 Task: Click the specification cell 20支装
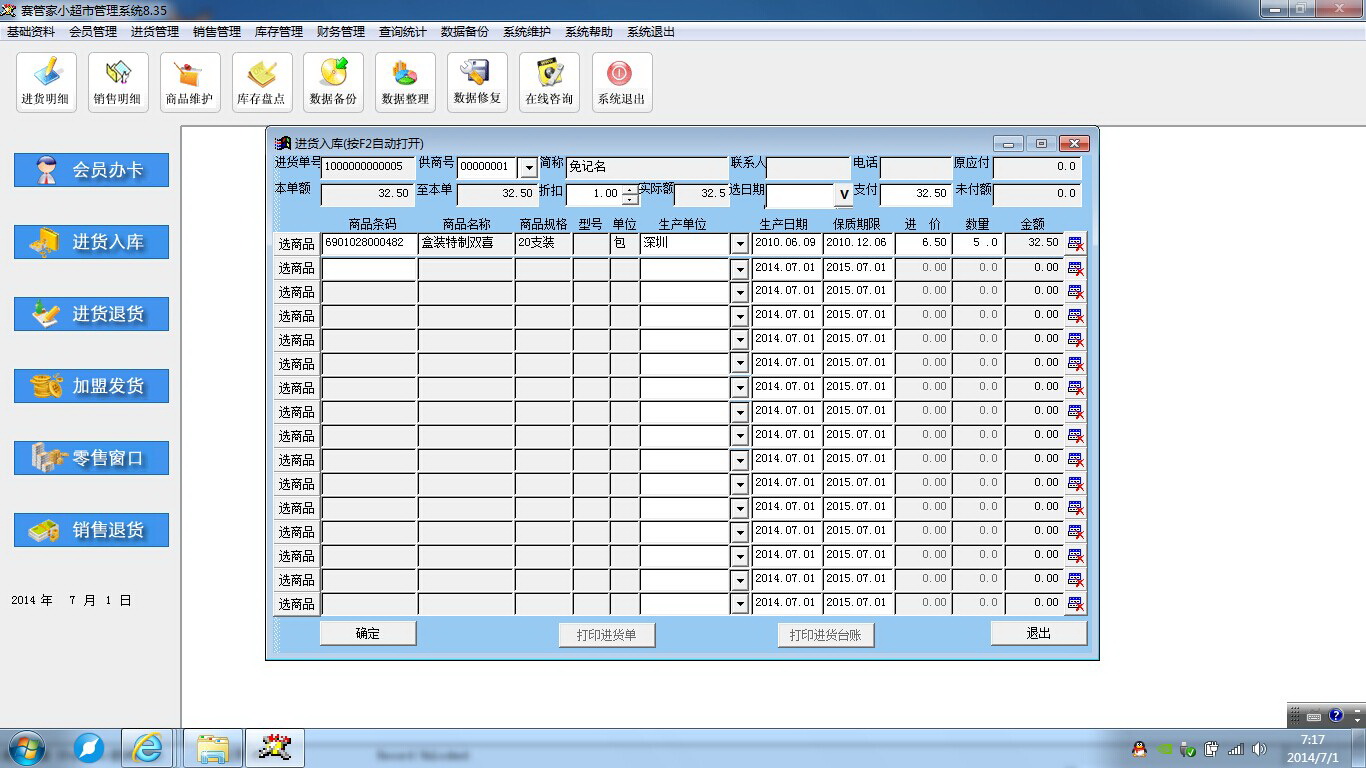[x=544, y=244]
